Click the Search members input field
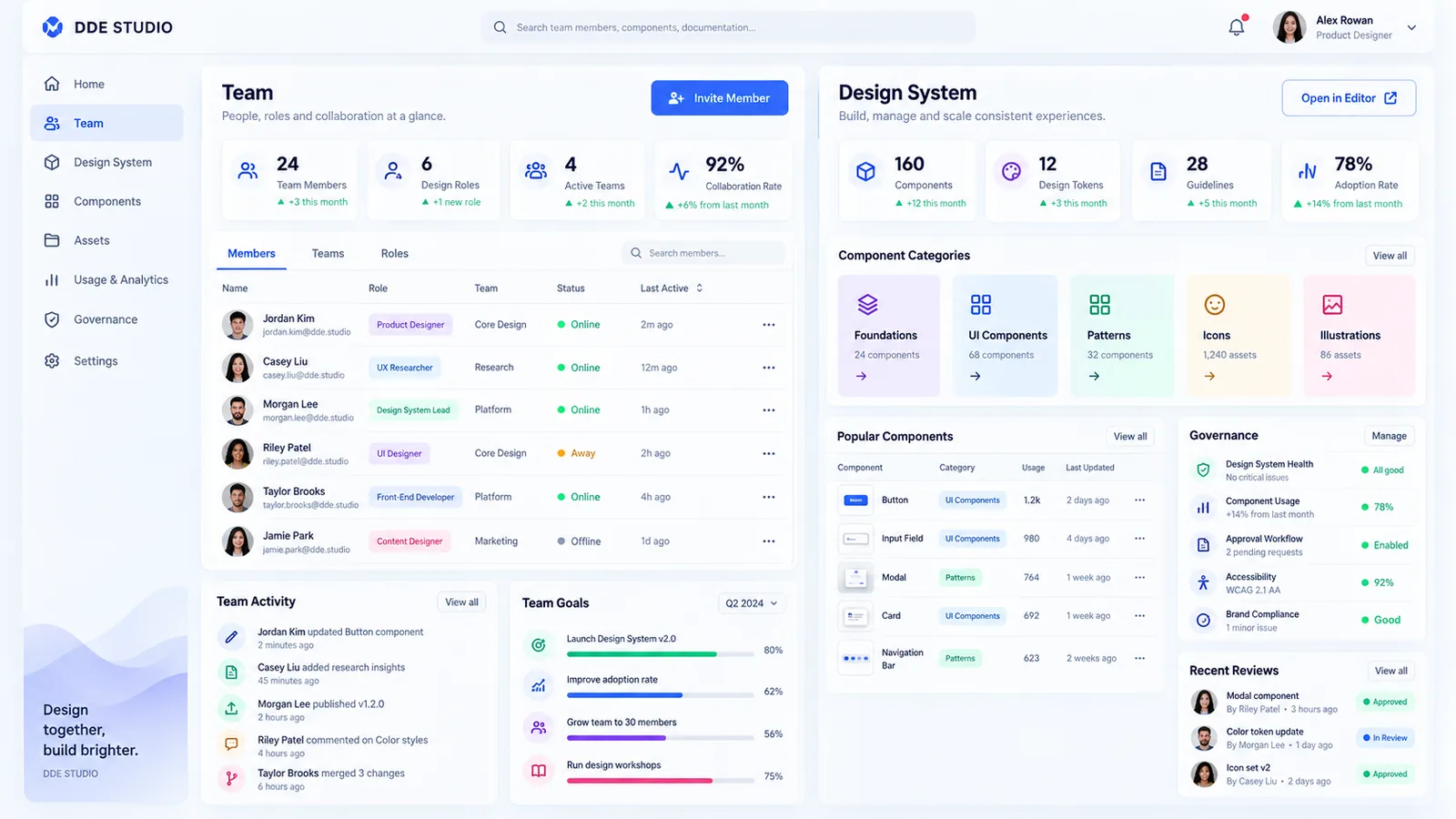1456x819 pixels. point(703,253)
